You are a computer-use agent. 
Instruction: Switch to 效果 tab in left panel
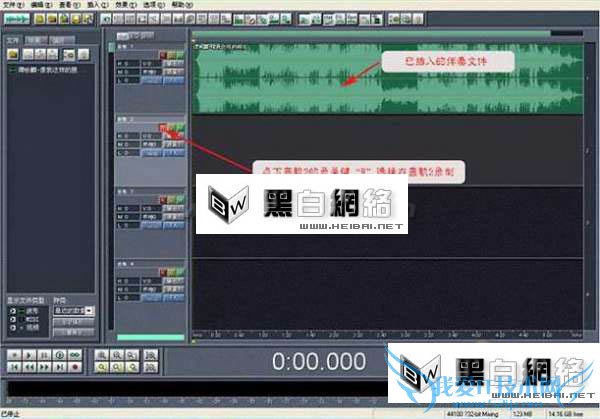click(36, 40)
